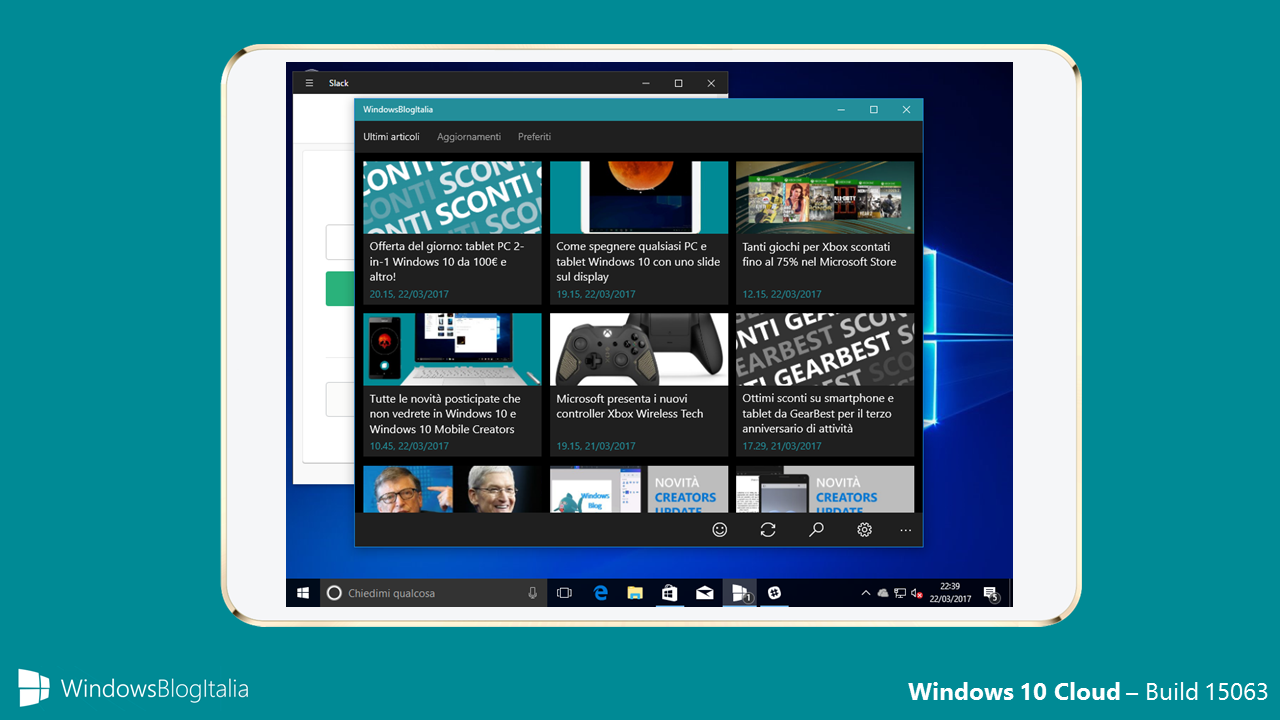
Task: Switch to Preferiti tab
Action: 534,137
